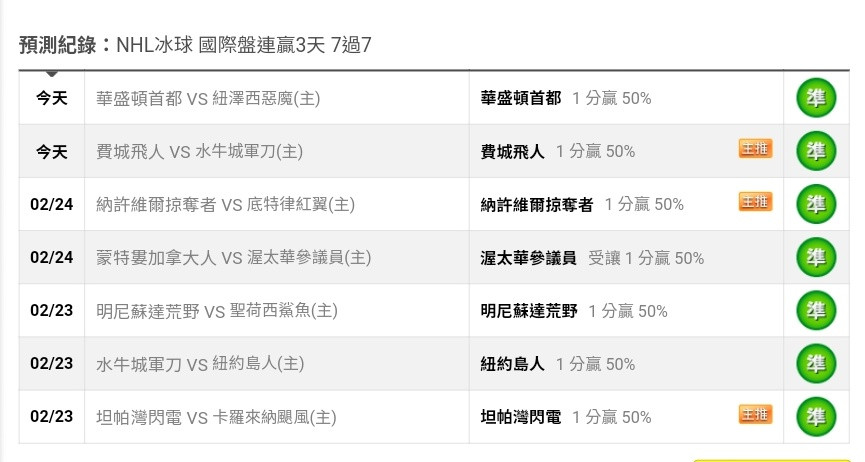Open 蒙特婁加拿大人 VS 渥太華參議員 match

[233, 257]
